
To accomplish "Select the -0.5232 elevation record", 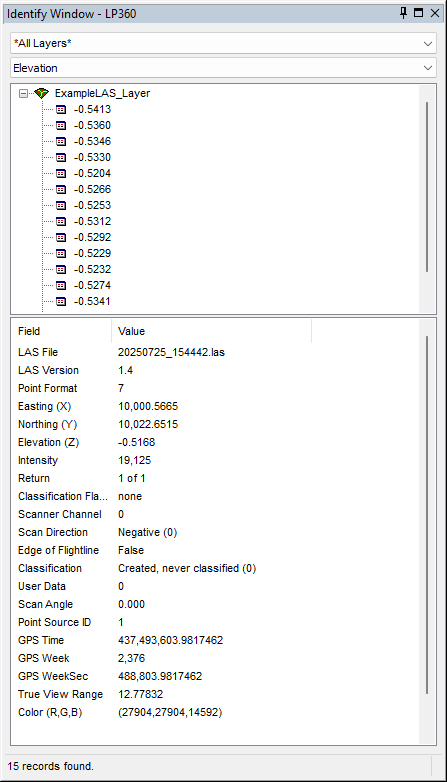I will pyautogui.click(x=92, y=269).
